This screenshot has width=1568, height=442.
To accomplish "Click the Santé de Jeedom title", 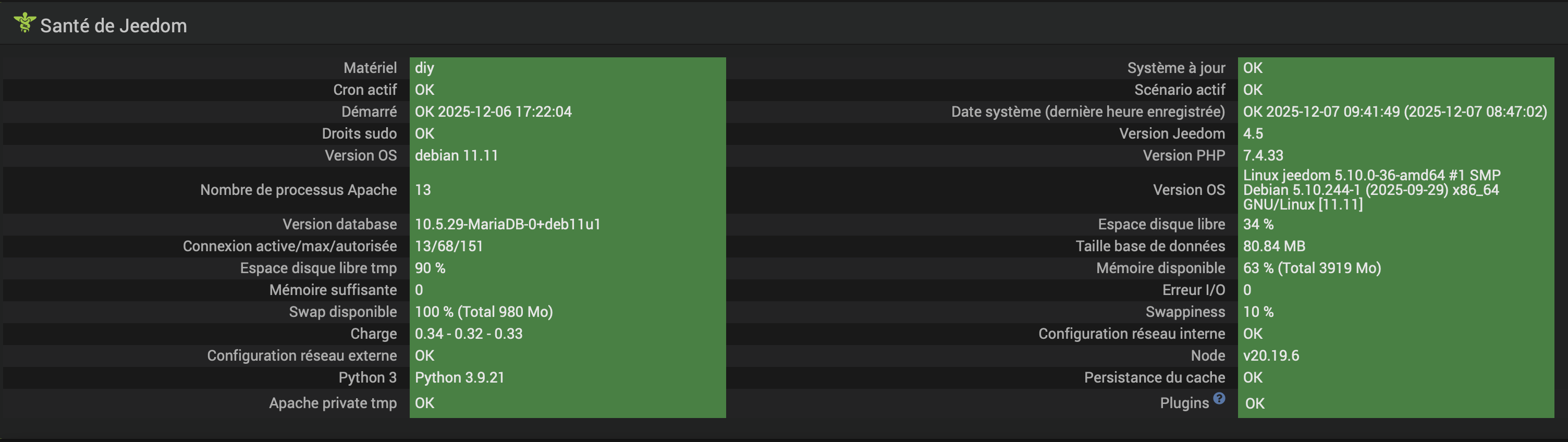I will [x=113, y=26].
